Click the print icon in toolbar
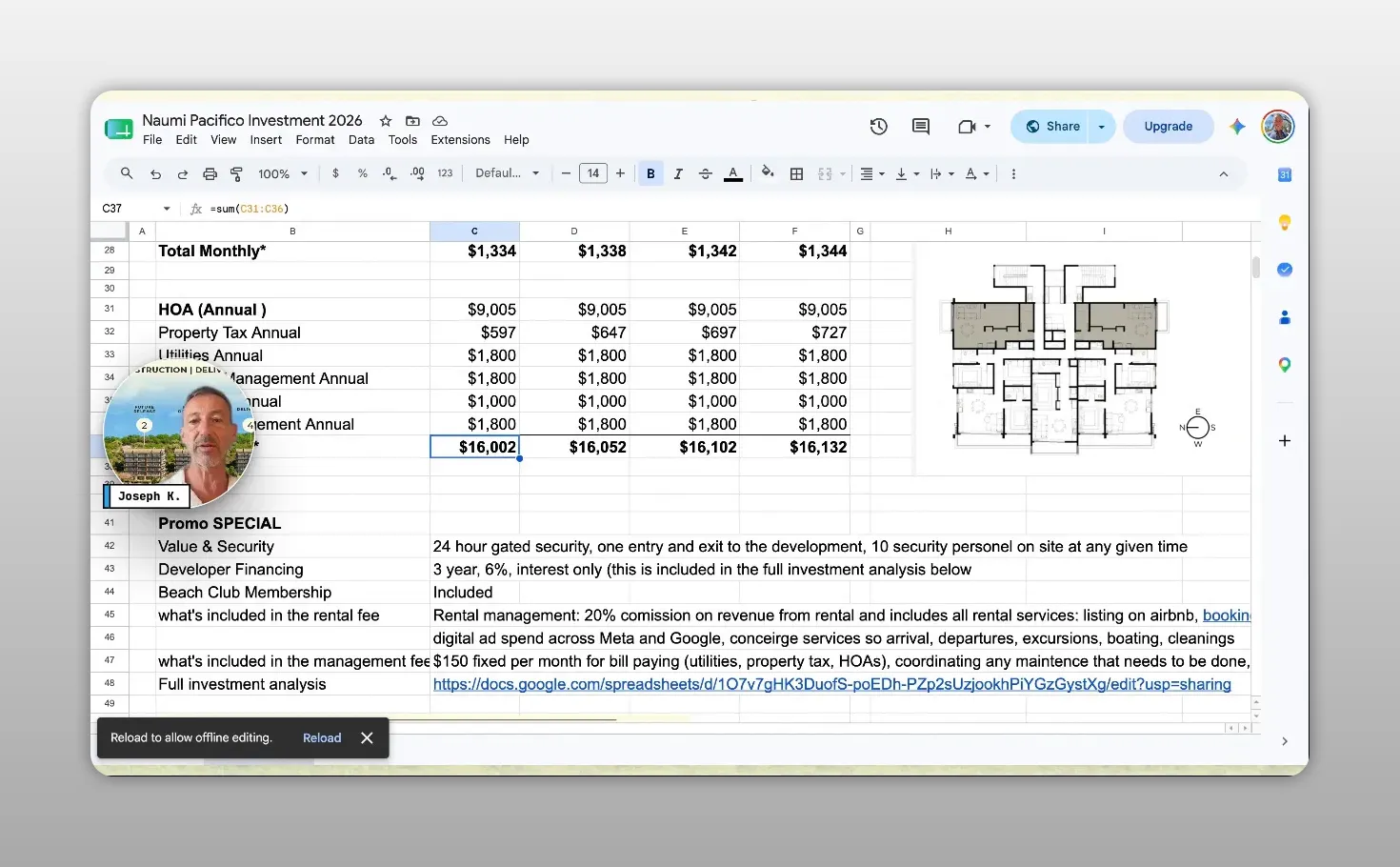 point(210,173)
